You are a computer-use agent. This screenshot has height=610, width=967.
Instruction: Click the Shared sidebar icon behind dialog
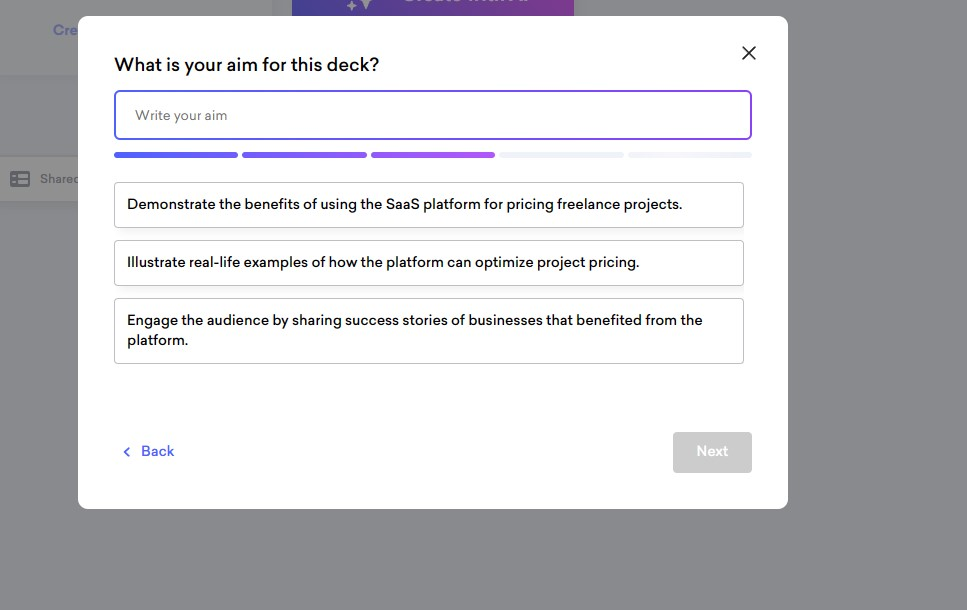point(20,179)
